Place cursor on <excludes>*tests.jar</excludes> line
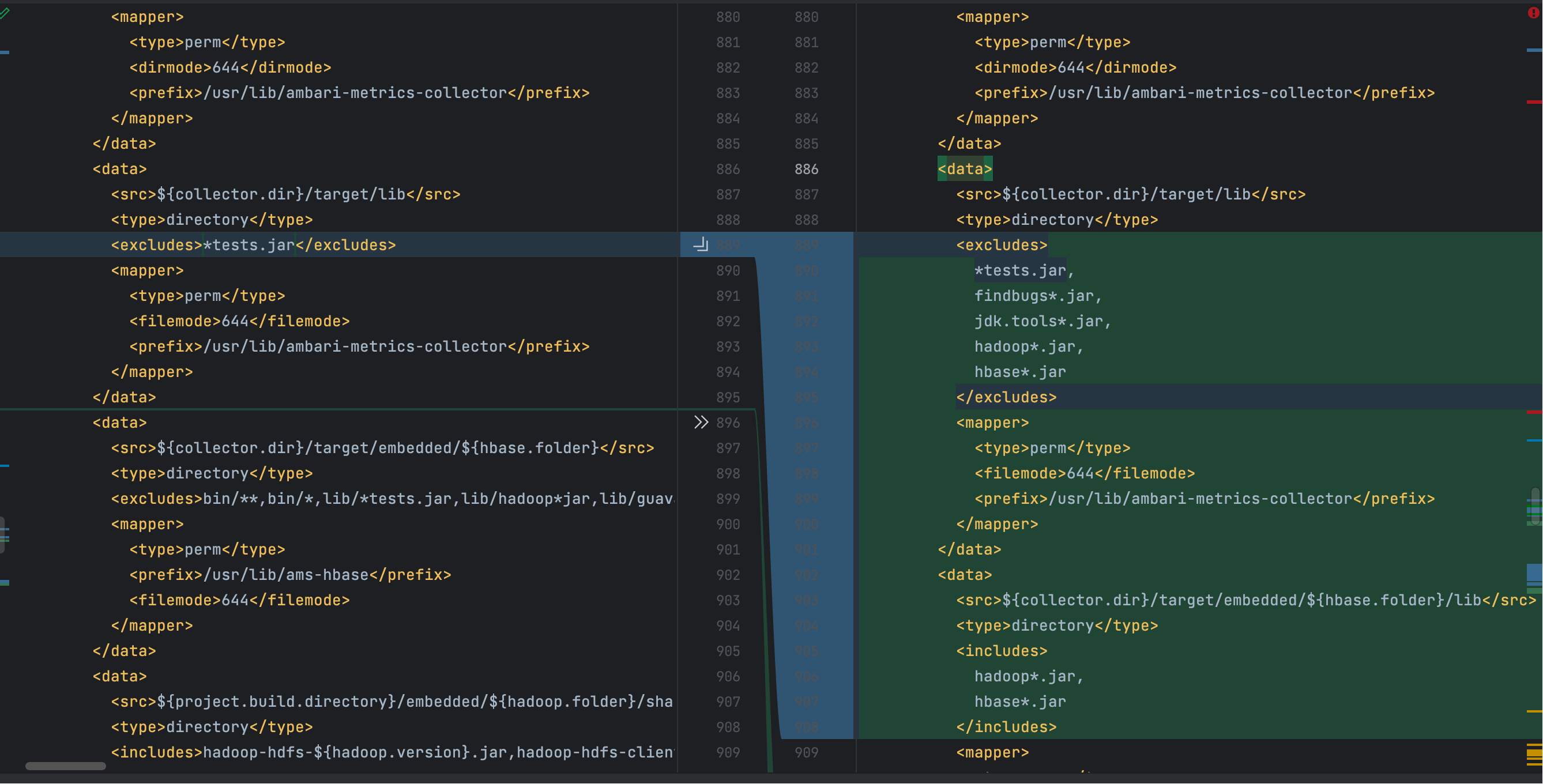1543x784 pixels. 253,245
